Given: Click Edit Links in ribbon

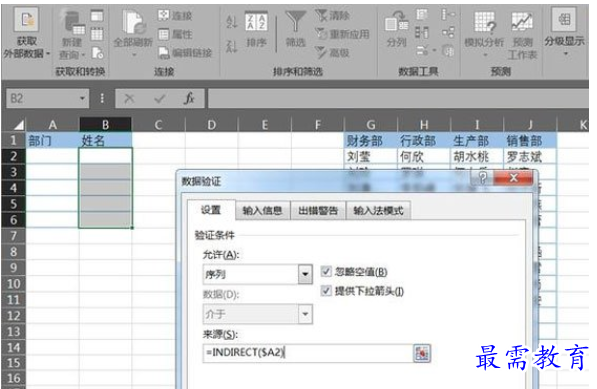Looking at the screenshot, I should (x=185, y=53).
